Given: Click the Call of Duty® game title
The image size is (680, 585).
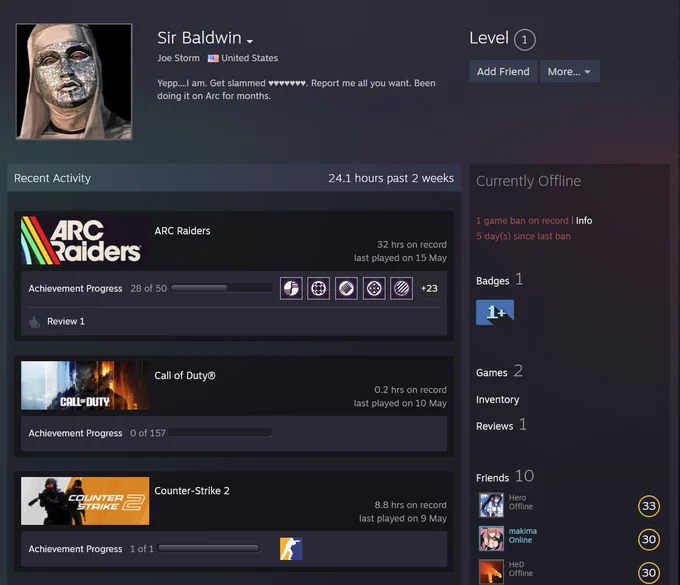Looking at the screenshot, I should [x=185, y=376].
